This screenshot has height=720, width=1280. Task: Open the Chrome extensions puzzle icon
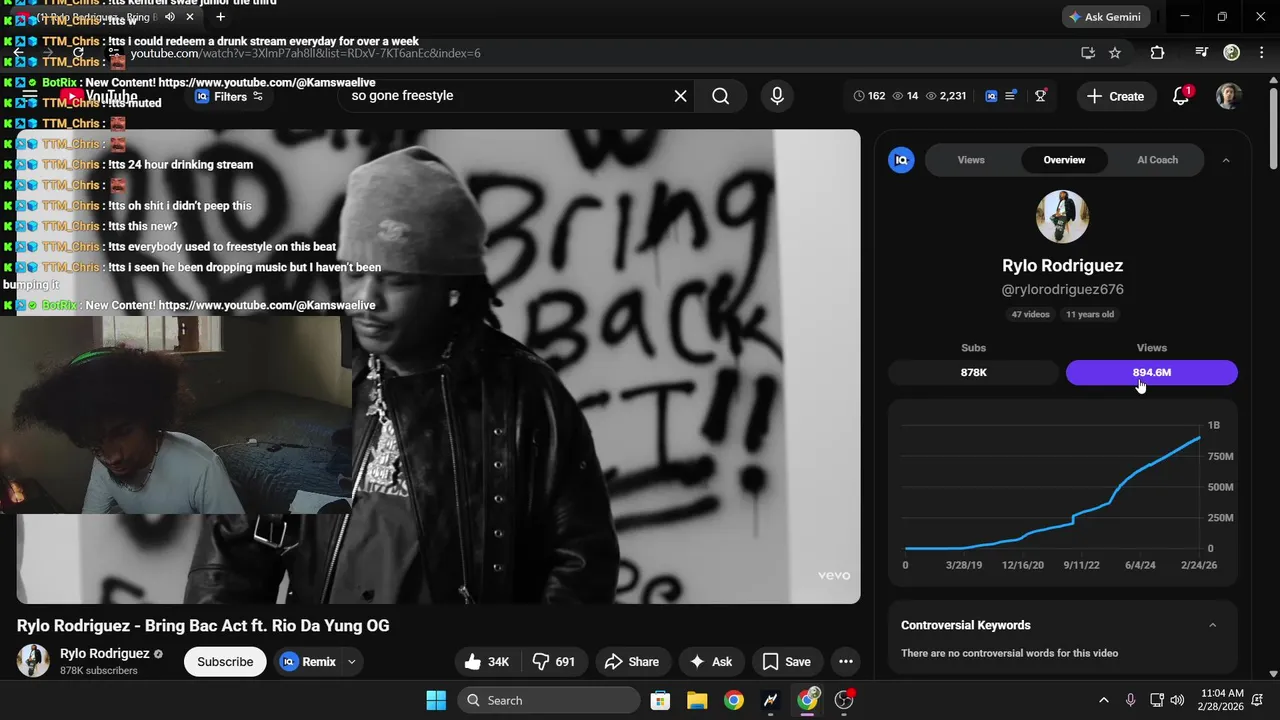[x=1158, y=53]
